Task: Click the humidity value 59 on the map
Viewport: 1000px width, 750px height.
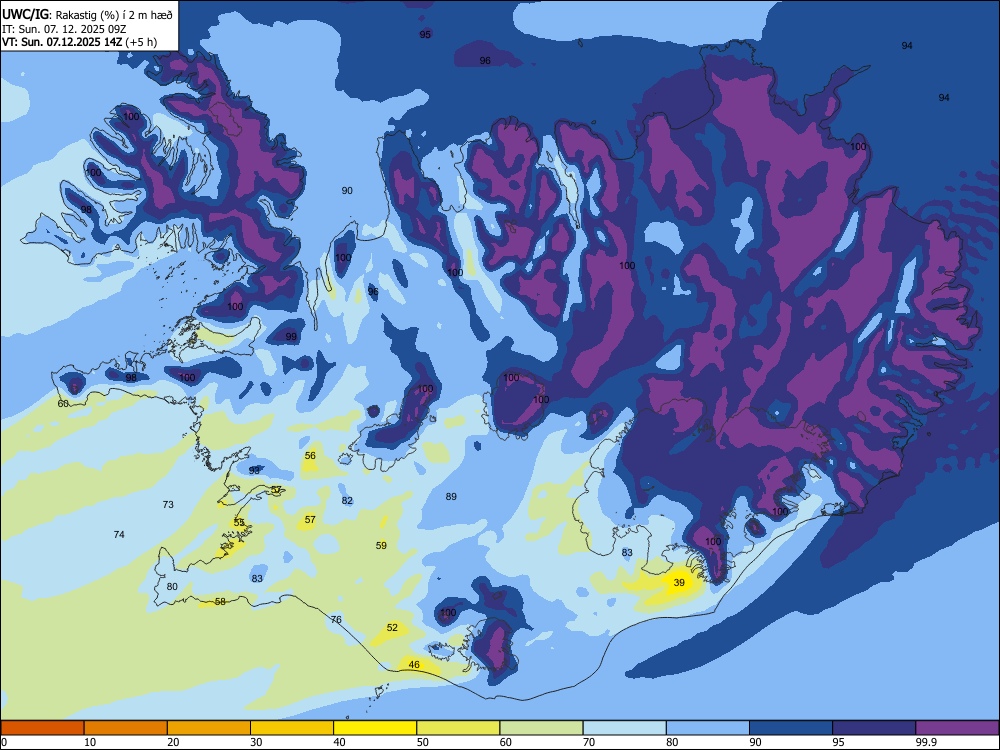Action: click(381, 545)
